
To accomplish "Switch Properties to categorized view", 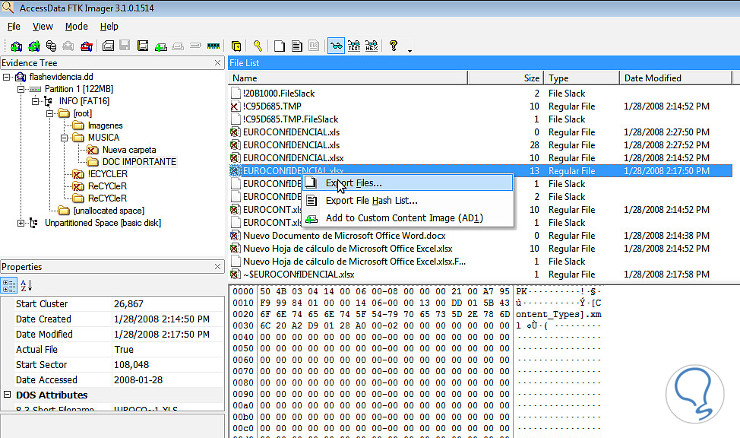I will pyautogui.click(x=8, y=285).
